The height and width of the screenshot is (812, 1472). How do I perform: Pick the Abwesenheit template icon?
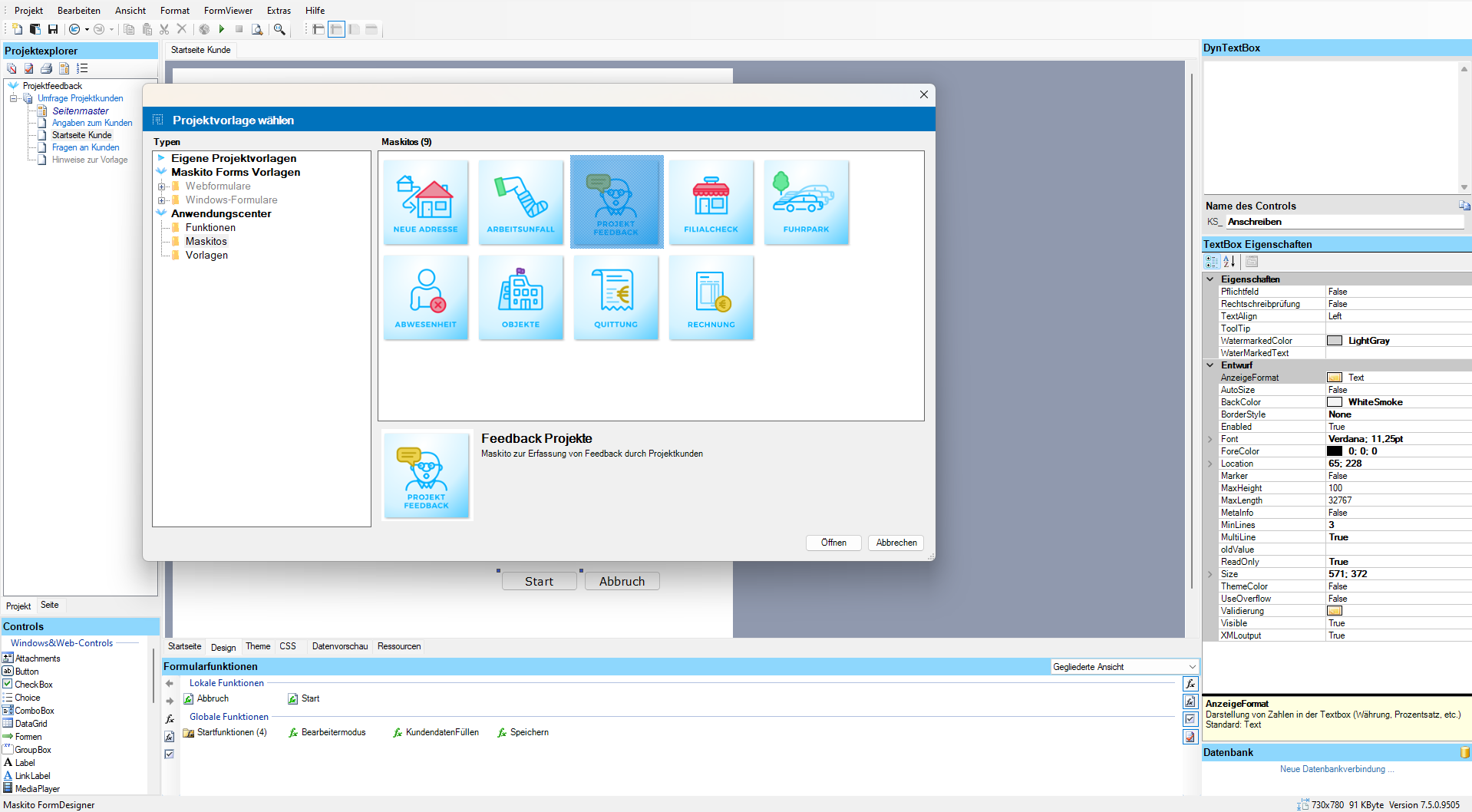[425, 297]
